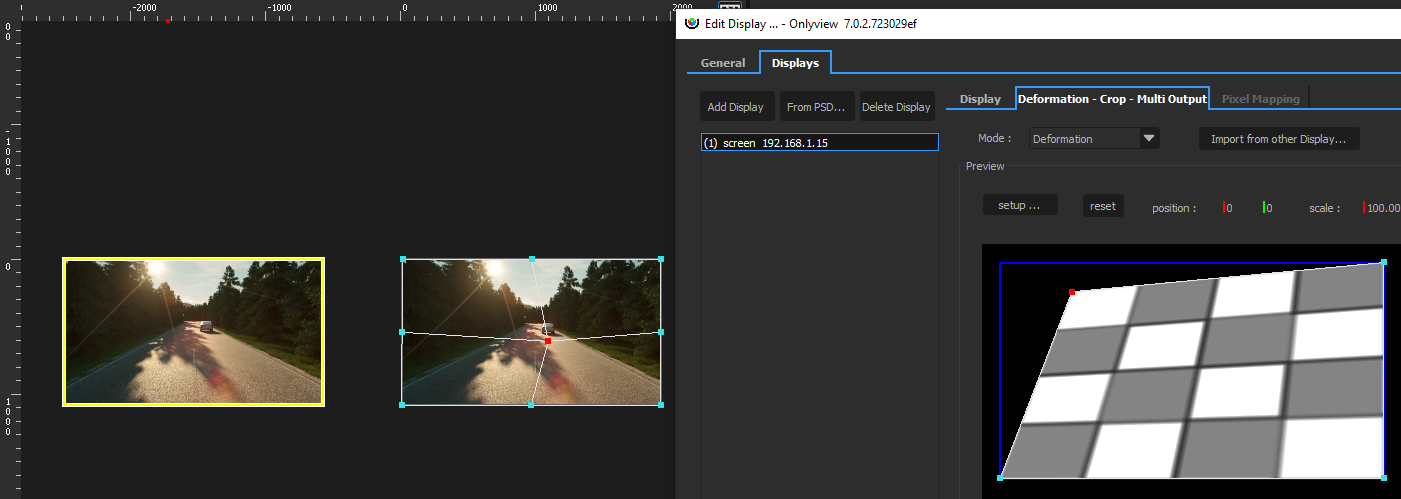Click the cyan bottom-left handle in preview
The height and width of the screenshot is (499, 1401).
(1000, 478)
